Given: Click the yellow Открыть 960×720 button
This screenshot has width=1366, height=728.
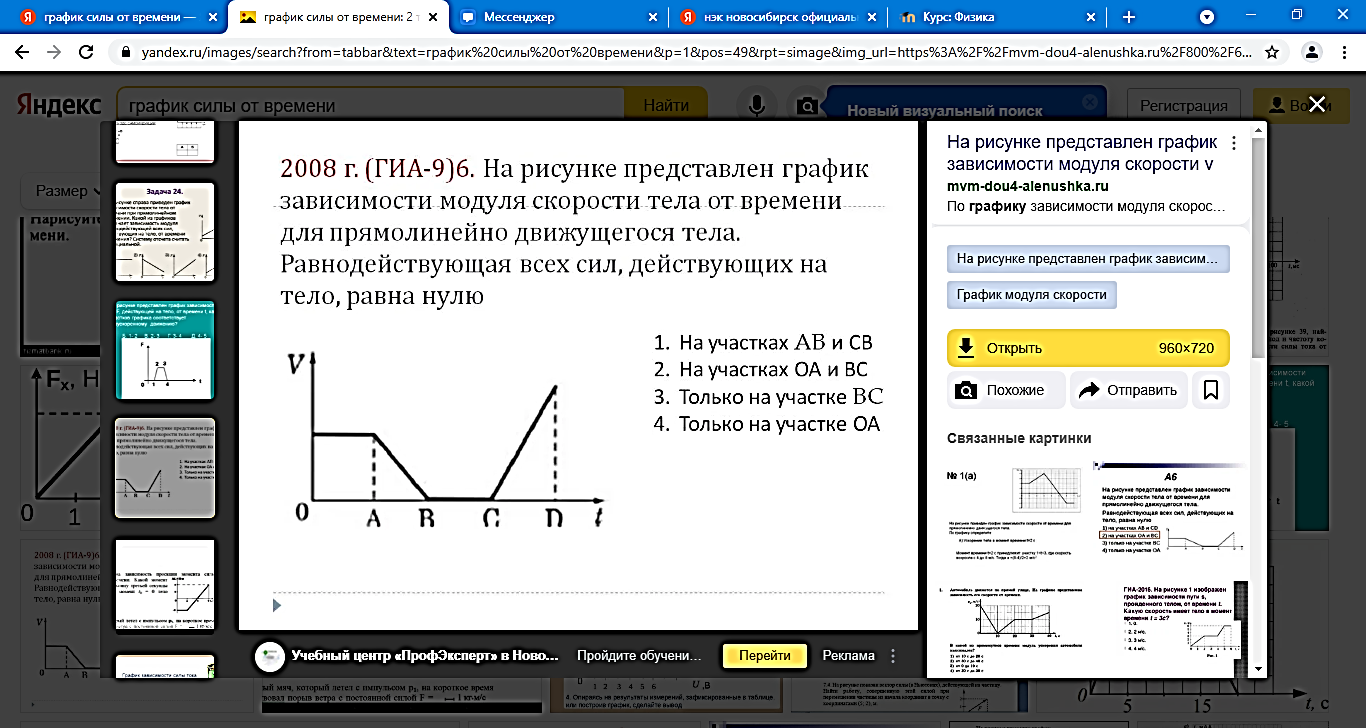Looking at the screenshot, I should point(1088,348).
